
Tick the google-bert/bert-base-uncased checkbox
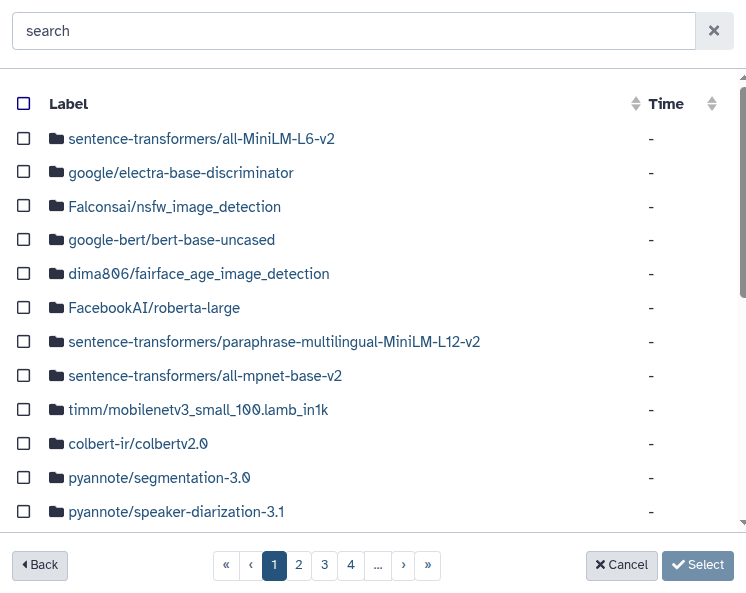(23, 240)
